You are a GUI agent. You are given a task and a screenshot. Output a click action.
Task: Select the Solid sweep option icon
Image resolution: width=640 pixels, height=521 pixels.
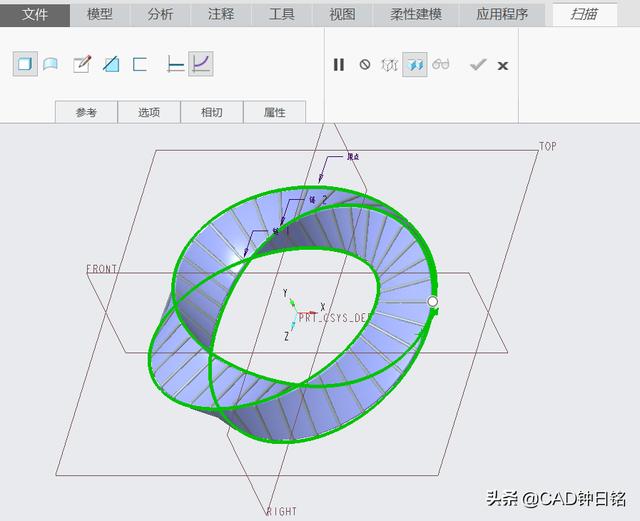point(24,64)
